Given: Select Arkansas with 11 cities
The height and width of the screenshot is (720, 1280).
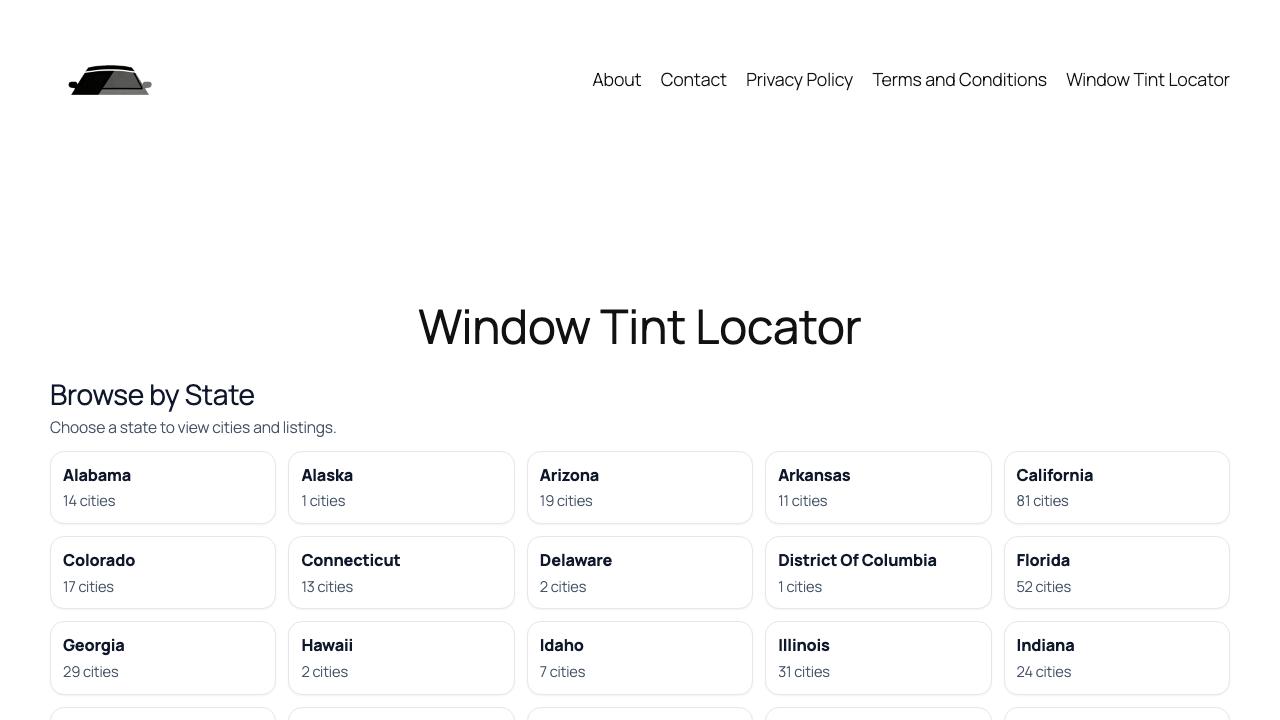Looking at the screenshot, I should 878,487.
